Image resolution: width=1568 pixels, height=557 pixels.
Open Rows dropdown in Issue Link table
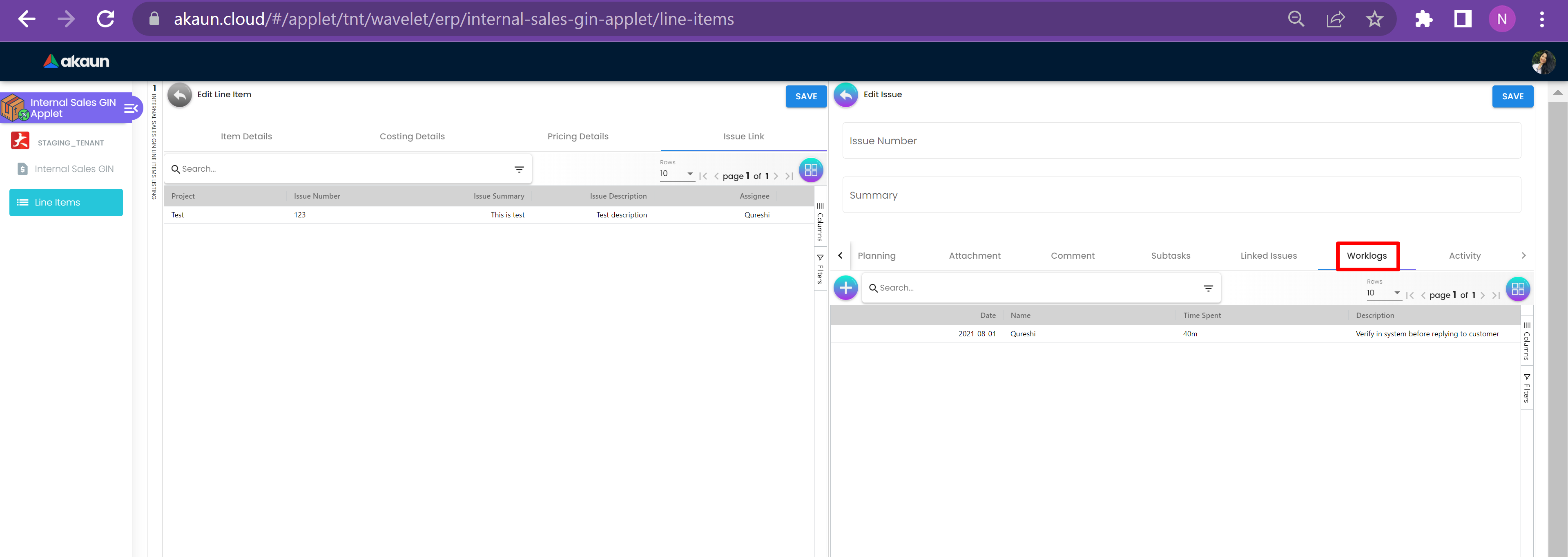676,174
